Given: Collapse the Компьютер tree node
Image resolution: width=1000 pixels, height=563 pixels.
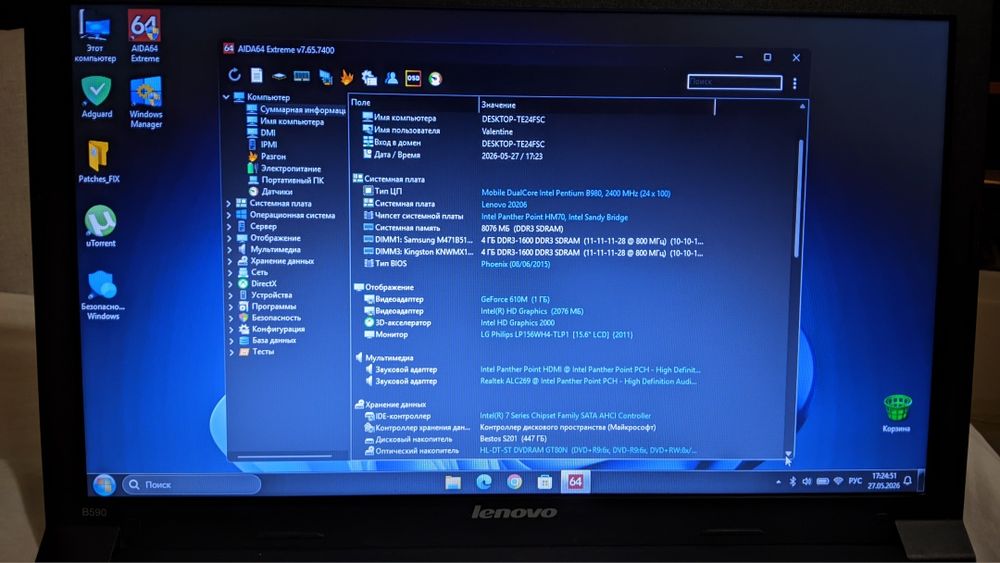Looking at the screenshot, I should [226, 97].
